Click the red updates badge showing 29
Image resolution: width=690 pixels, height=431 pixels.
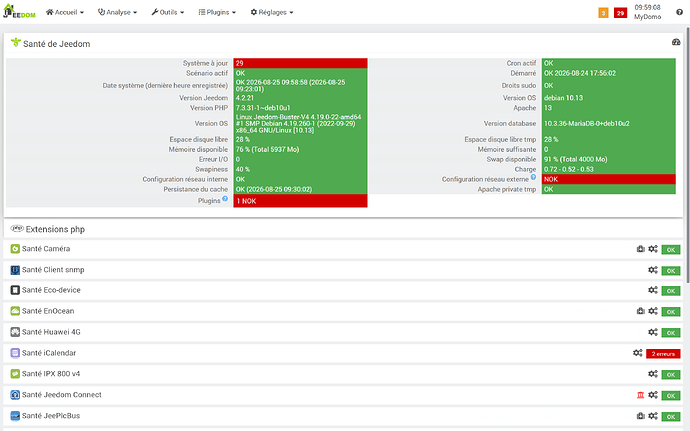click(620, 13)
